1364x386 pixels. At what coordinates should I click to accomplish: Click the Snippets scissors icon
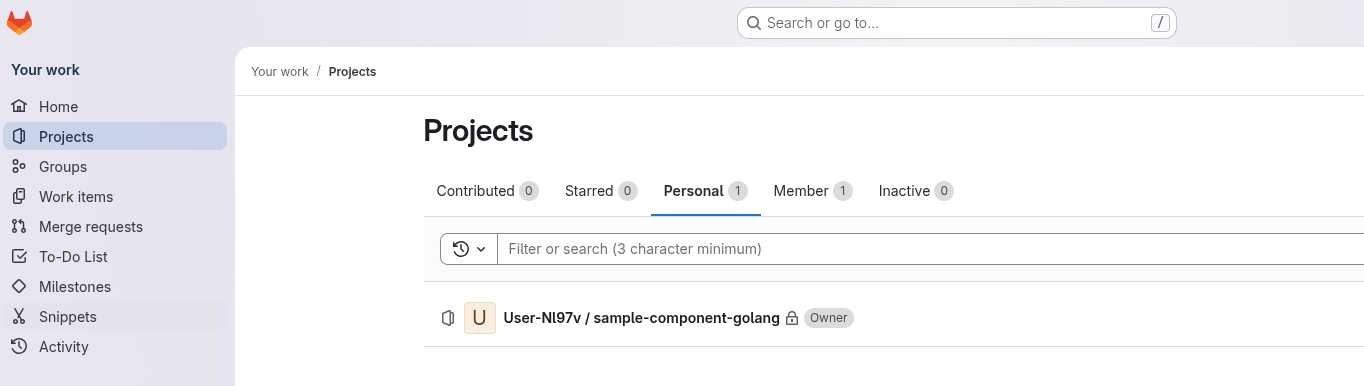[19, 316]
